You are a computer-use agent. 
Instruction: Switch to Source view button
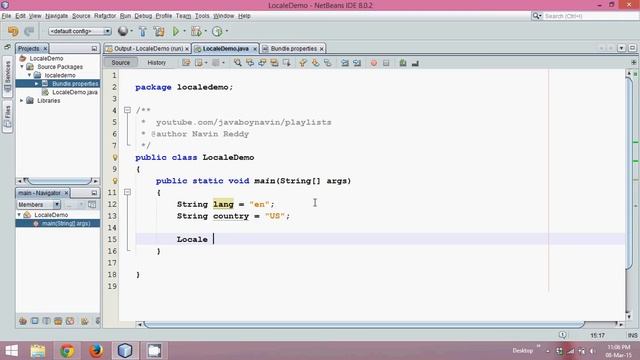(120, 62)
